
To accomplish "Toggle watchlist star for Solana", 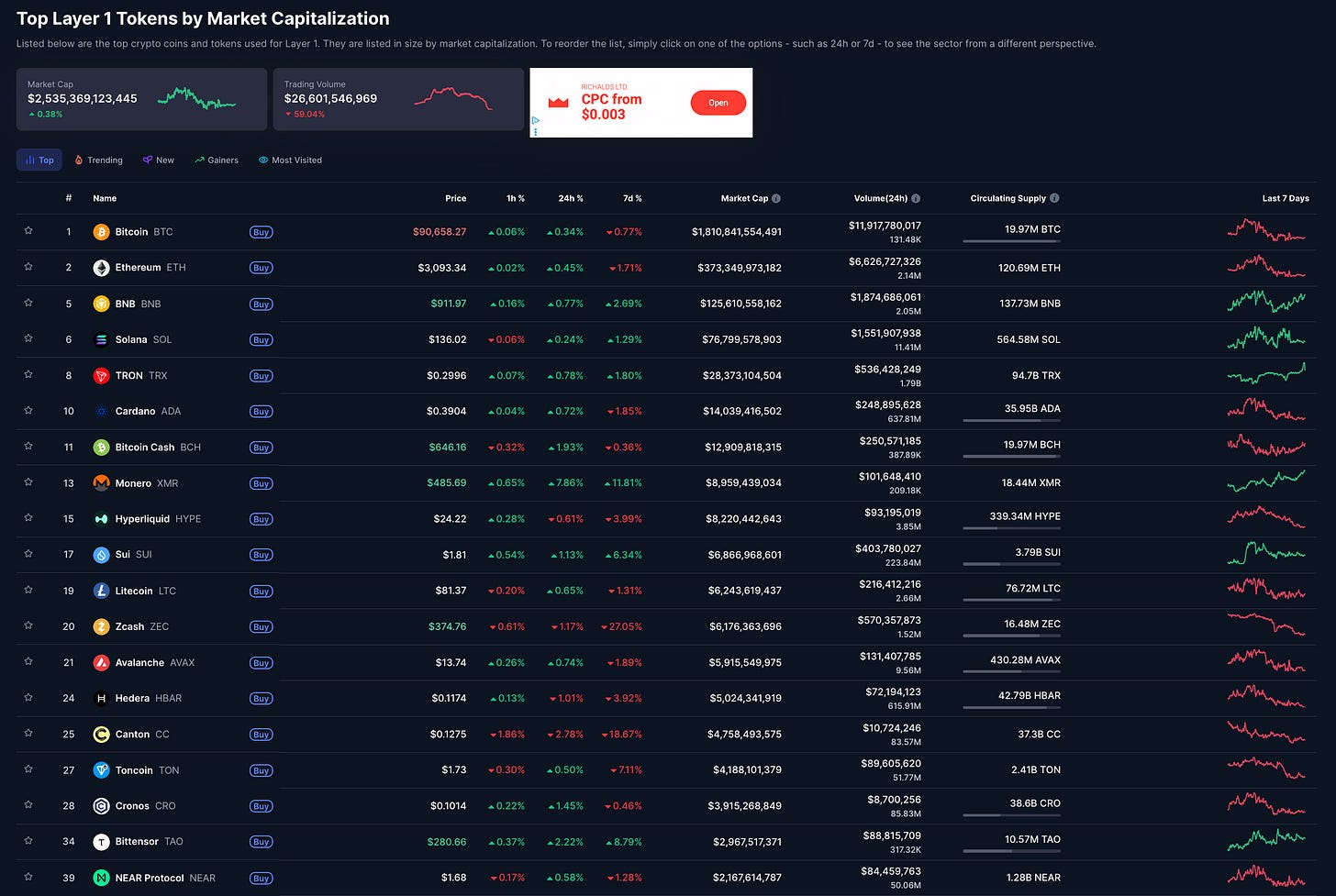I will [28, 338].
